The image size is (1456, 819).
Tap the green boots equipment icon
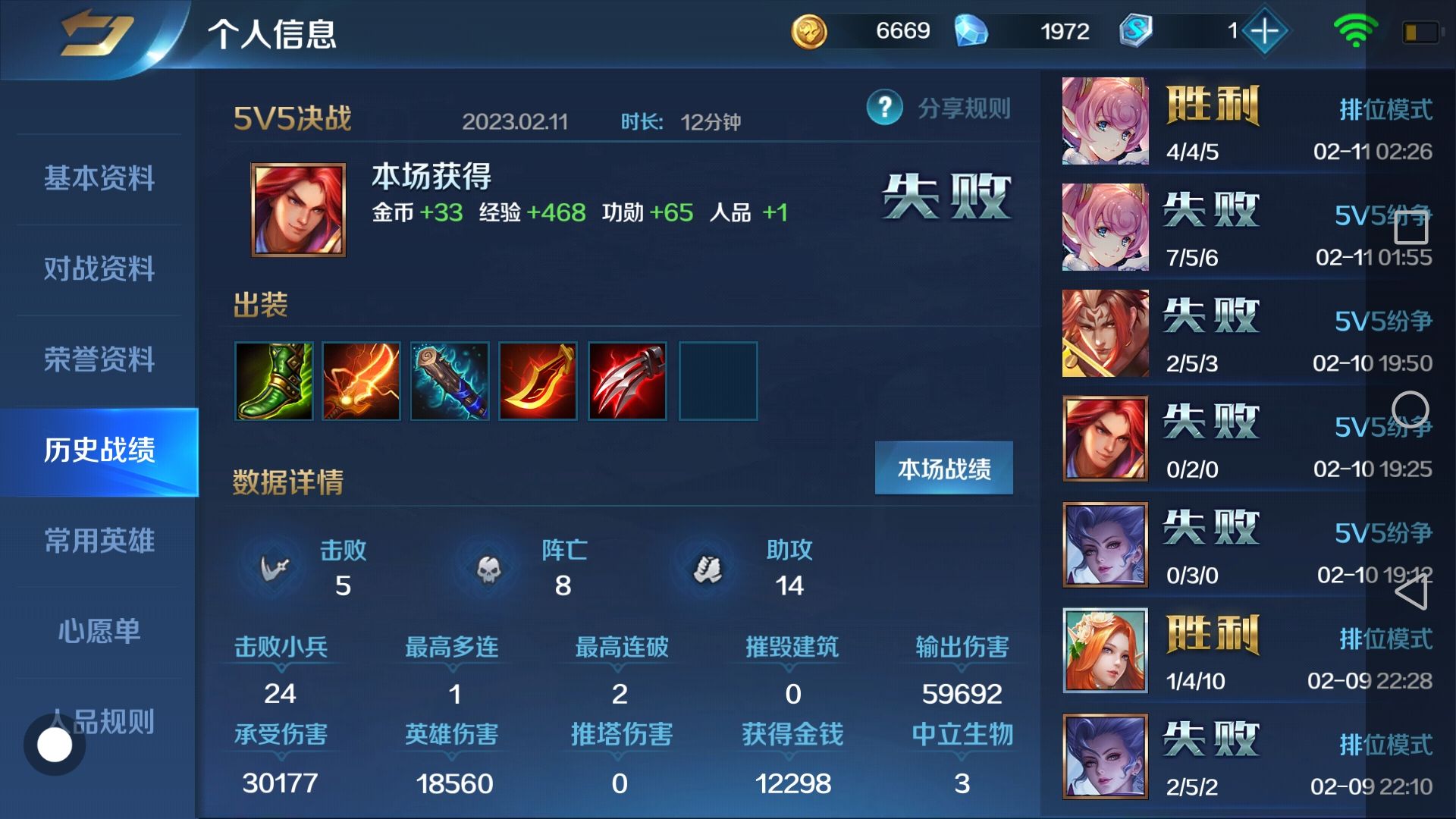pos(274,381)
